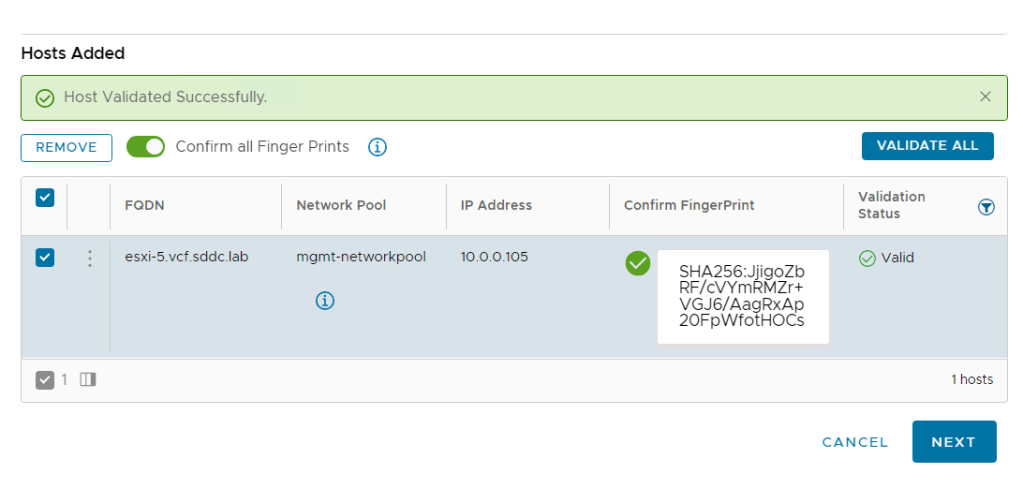The image size is (1023, 488).
Task: Open column show/hide icon in table footer
Action: pyautogui.click(x=88, y=380)
